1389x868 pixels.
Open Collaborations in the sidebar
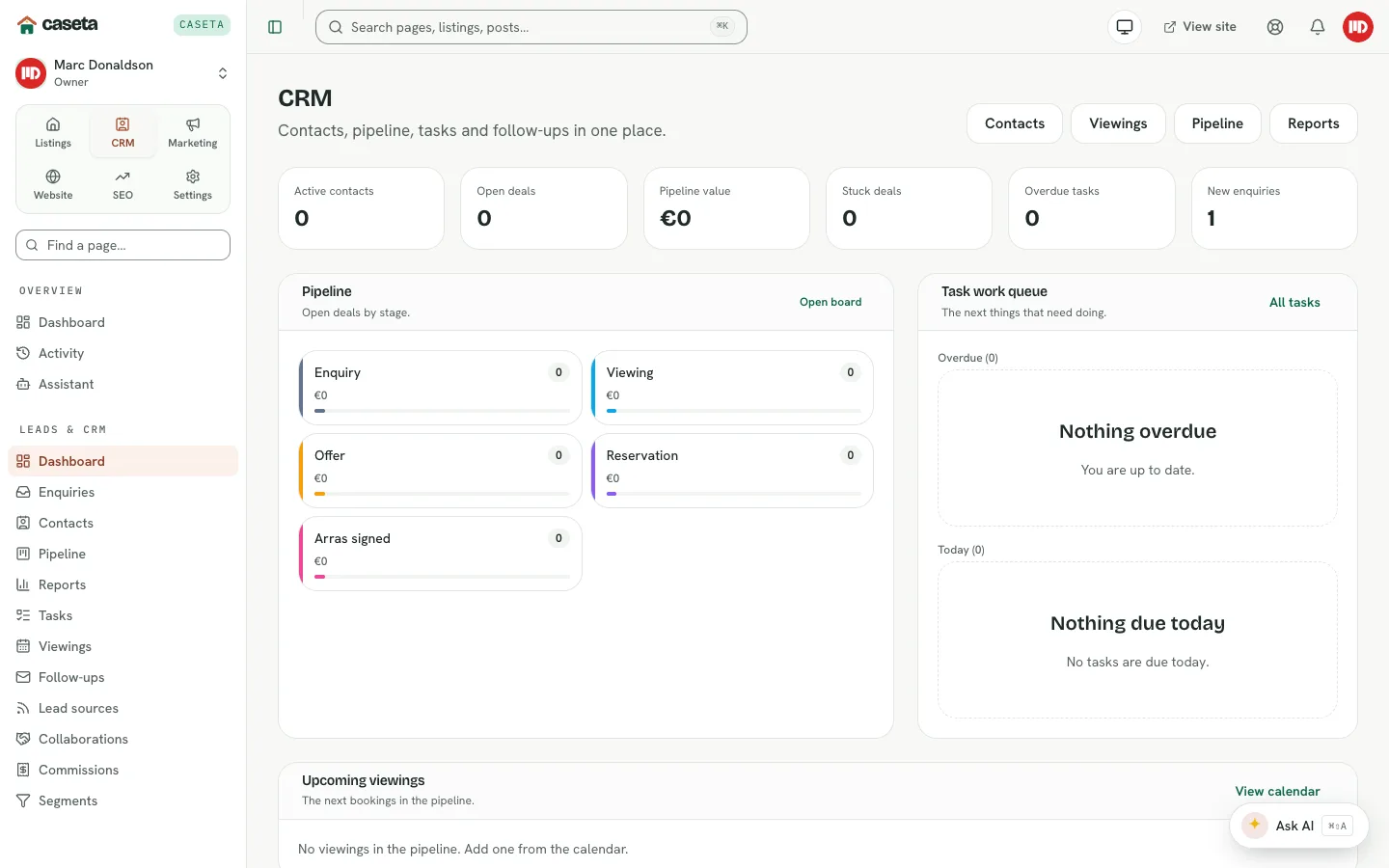[123, 739]
